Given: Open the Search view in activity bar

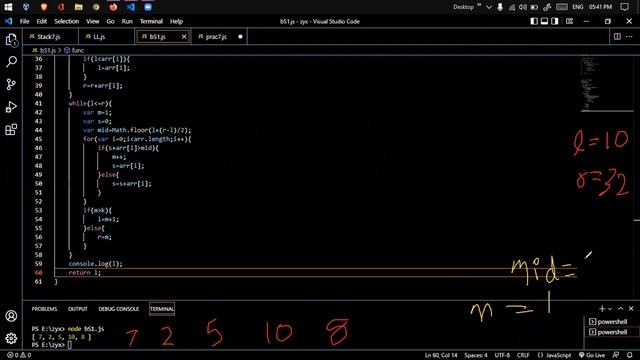Looking at the screenshot, I should 11,62.
